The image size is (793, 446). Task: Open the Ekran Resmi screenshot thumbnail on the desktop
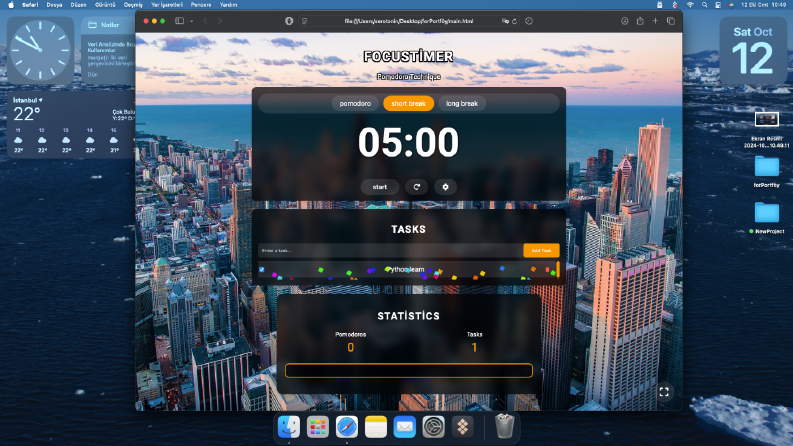click(767, 119)
